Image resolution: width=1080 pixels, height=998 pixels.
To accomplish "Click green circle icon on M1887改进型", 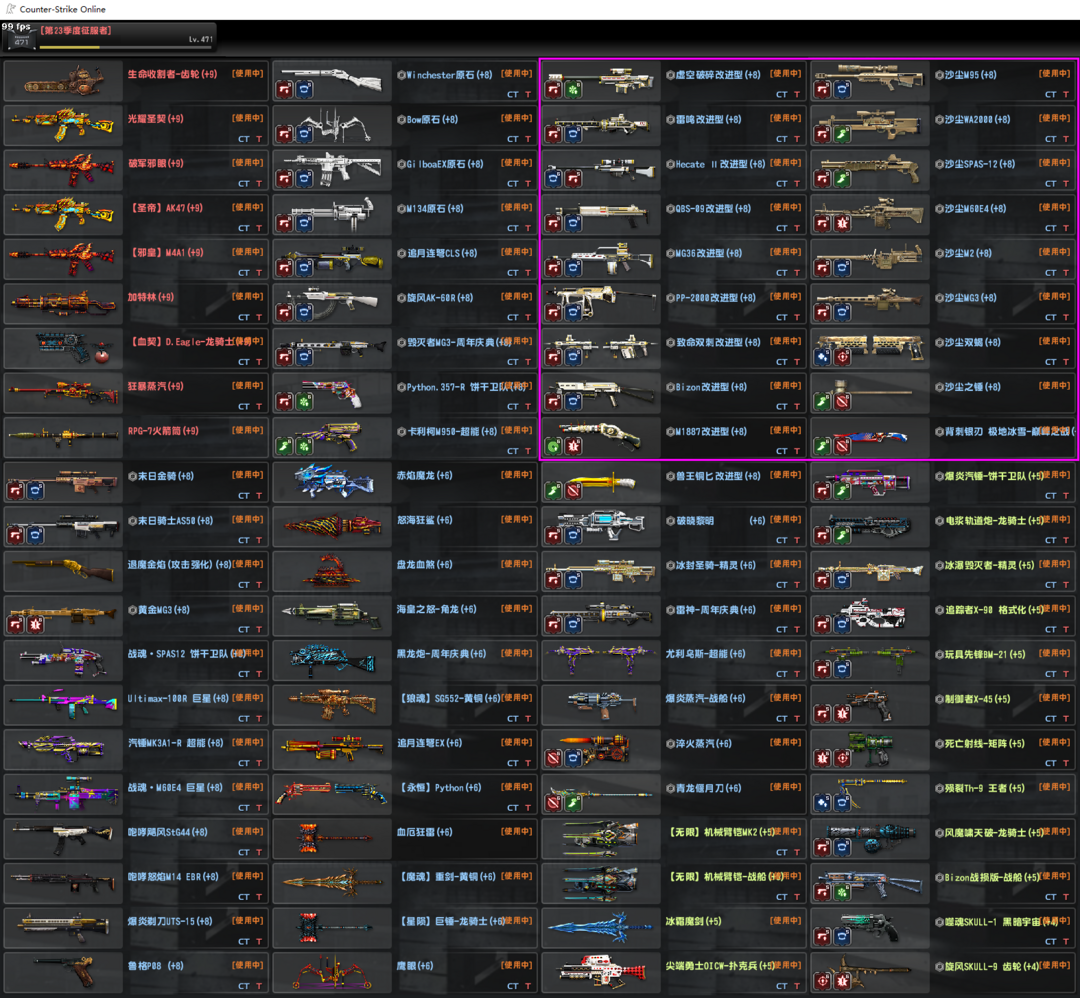I will click(x=553, y=447).
